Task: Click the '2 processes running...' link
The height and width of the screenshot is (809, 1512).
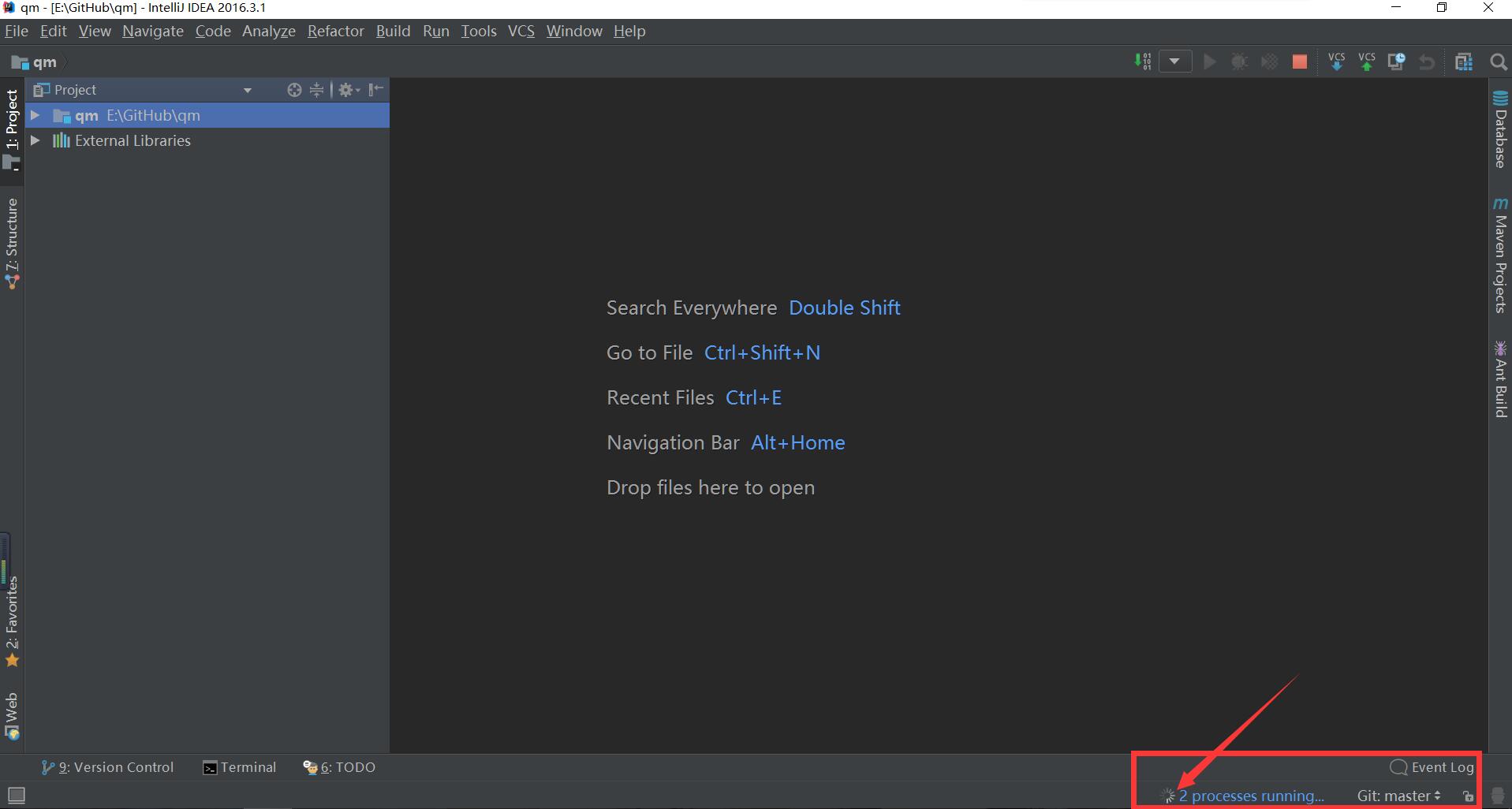Action: coord(1252,796)
